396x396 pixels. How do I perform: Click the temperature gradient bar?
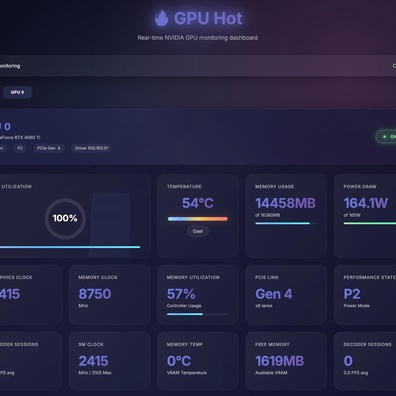point(198,219)
